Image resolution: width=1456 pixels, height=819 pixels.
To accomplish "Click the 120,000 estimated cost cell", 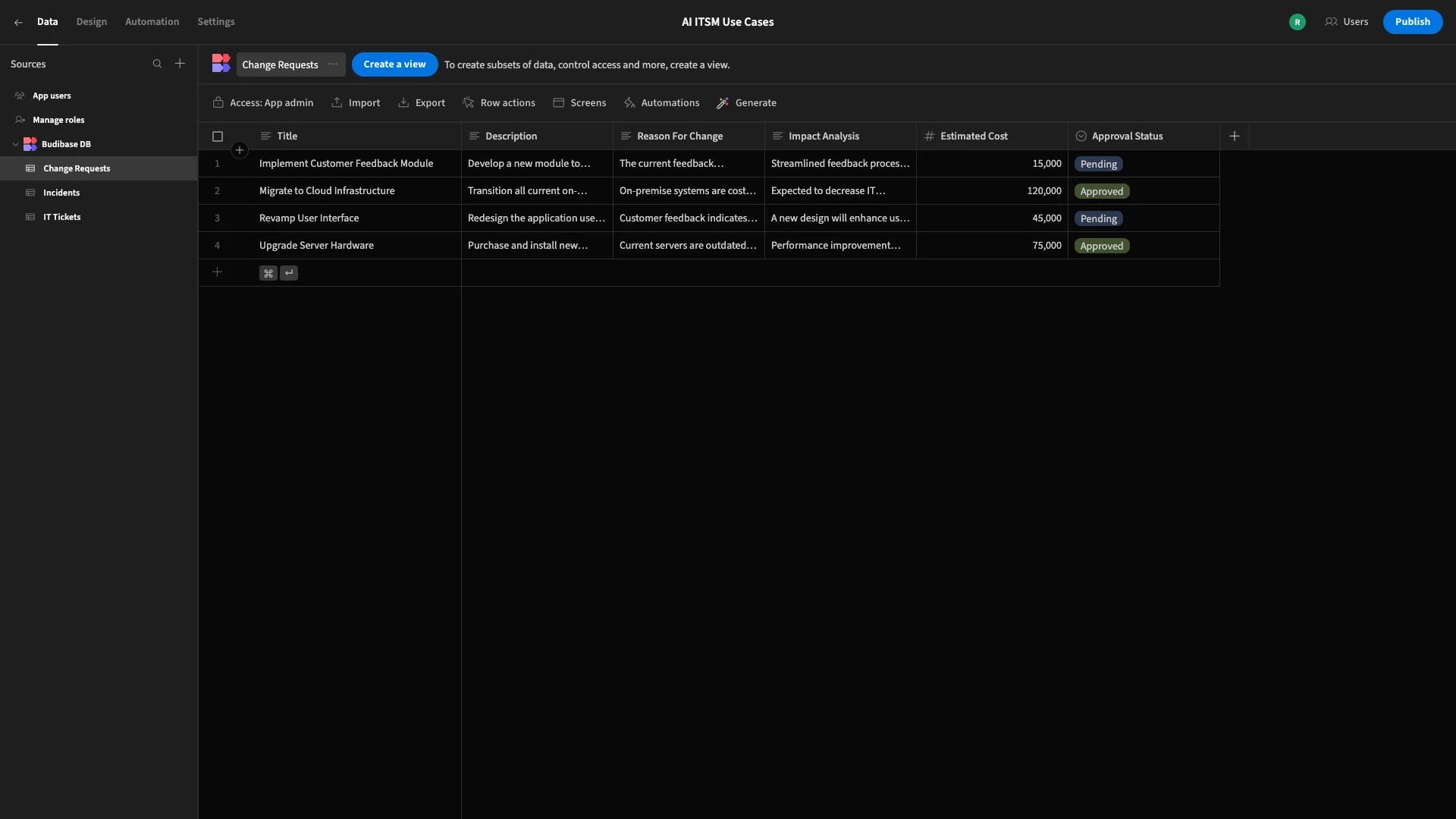I will tap(992, 191).
